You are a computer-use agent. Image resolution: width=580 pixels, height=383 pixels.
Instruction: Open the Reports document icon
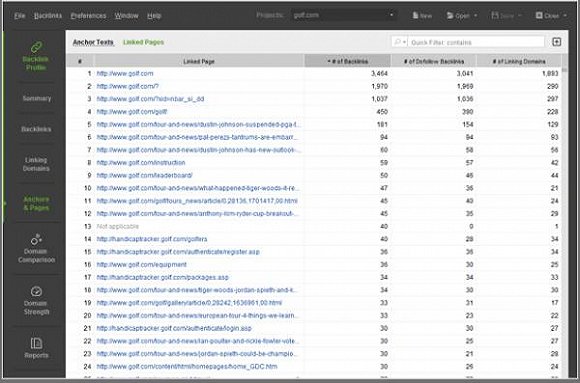click(x=36, y=343)
